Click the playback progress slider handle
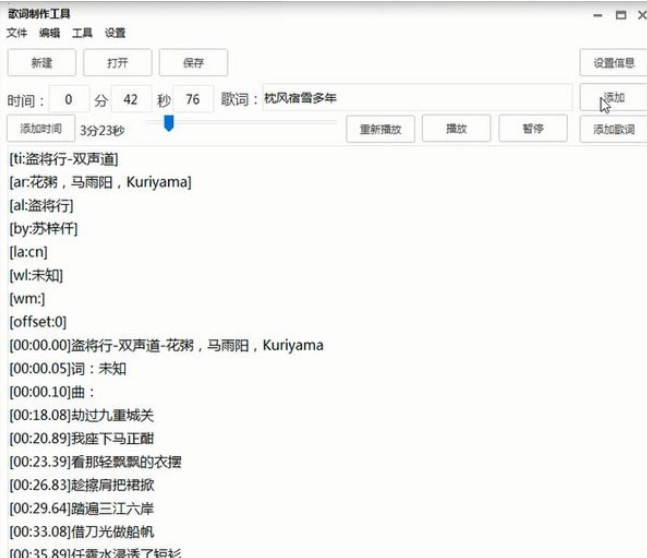The height and width of the screenshot is (558, 647). [169, 123]
